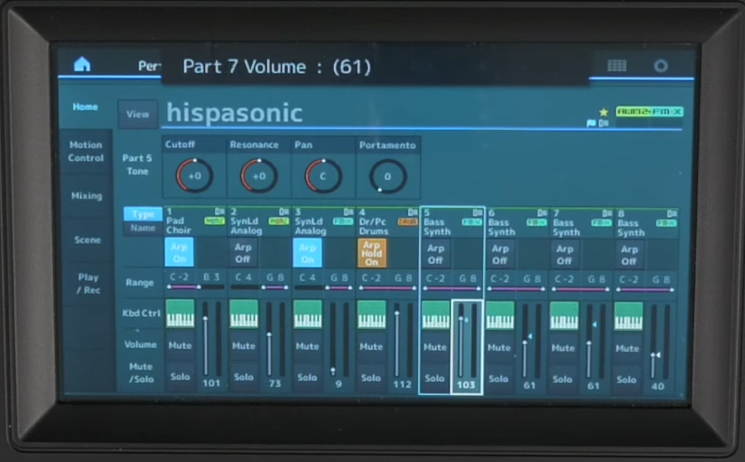Tap the Part 8 keyboard control icon
This screenshot has height=462, width=745.
(628, 315)
